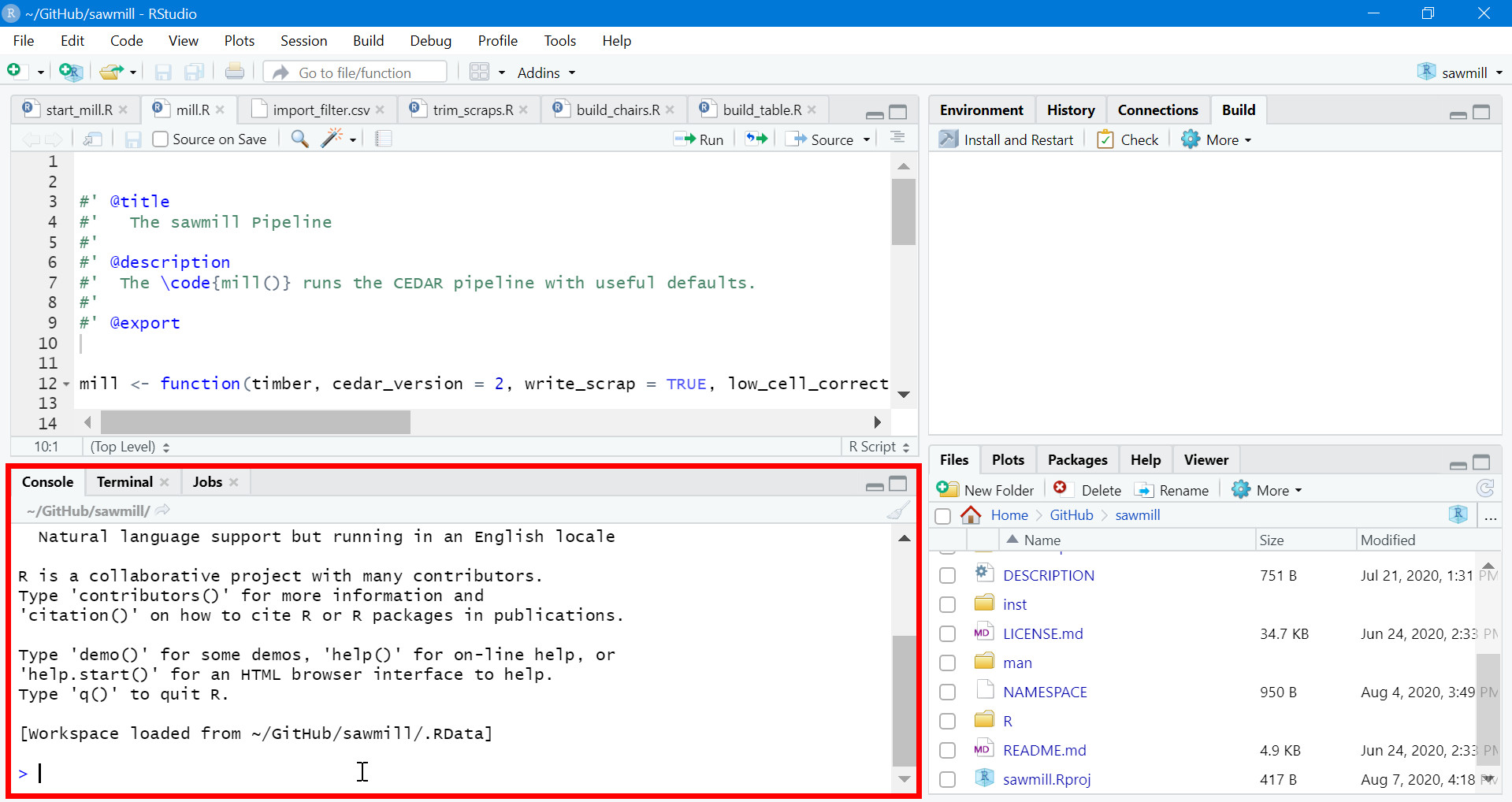Viewport: 1512px width, 802px height.
Task: Check the man folder checkbox
Action: (x=948, y=663)
